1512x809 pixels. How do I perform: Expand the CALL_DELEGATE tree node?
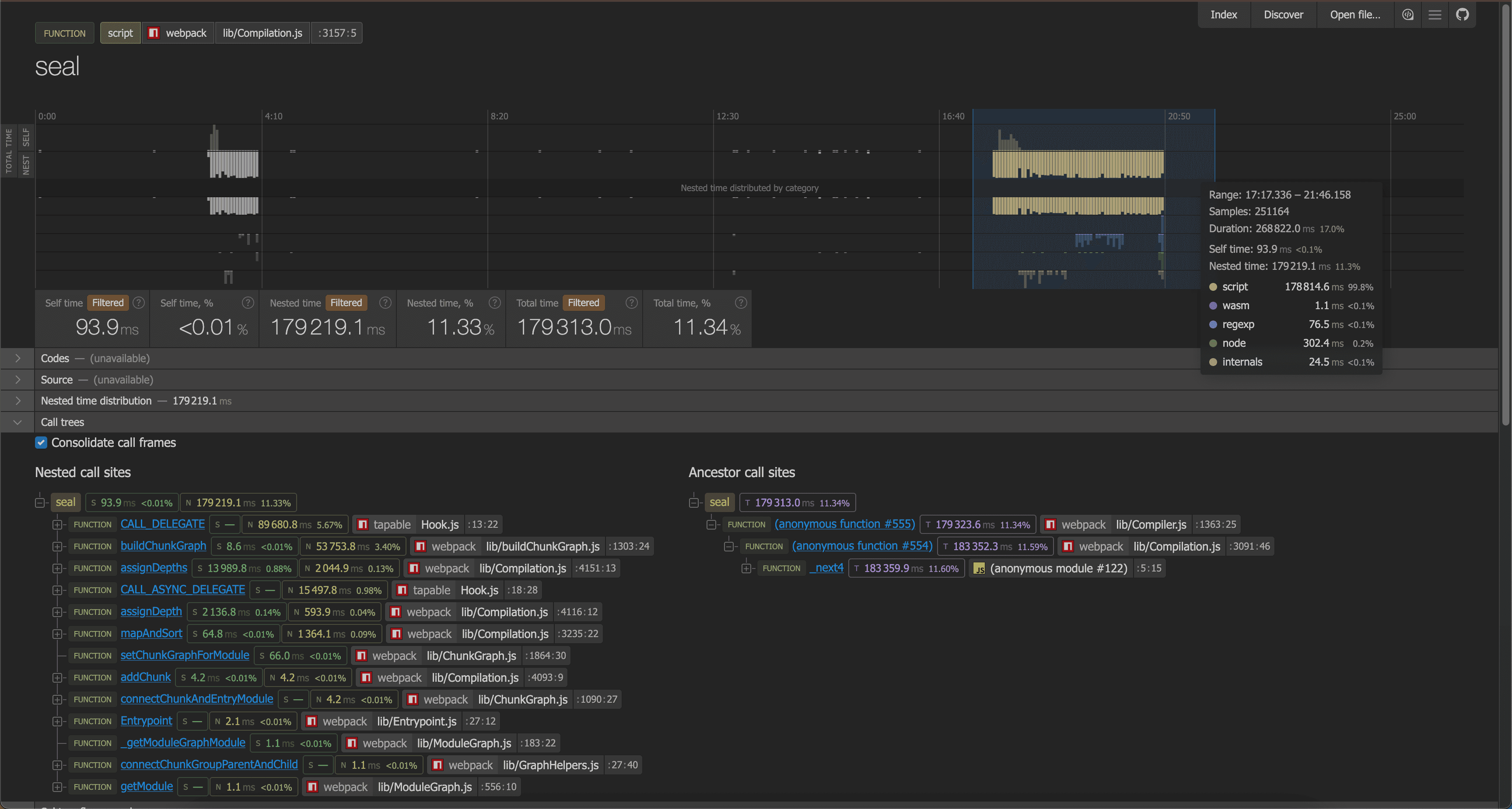(57, 524)
